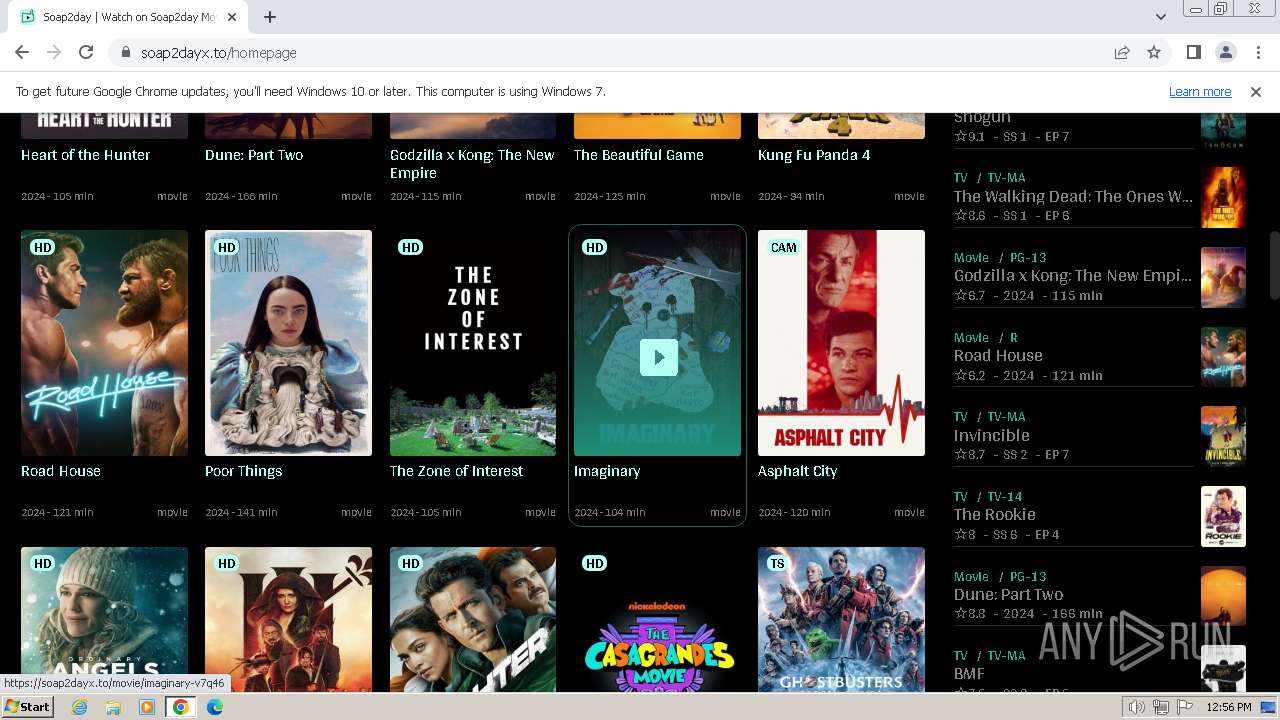This screenshot has width=1280, height=720.
Task: Open Road House in the sidebar list
Action: [998, 355]
